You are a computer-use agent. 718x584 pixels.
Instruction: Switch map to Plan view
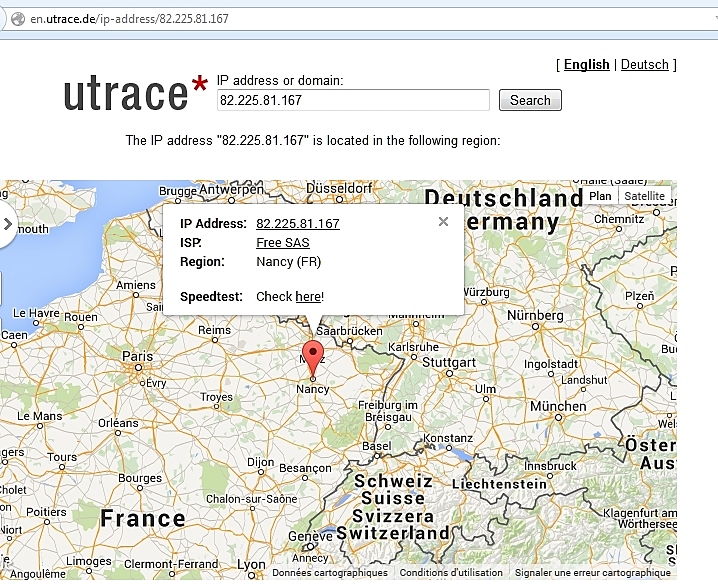[x=600, y=196]
